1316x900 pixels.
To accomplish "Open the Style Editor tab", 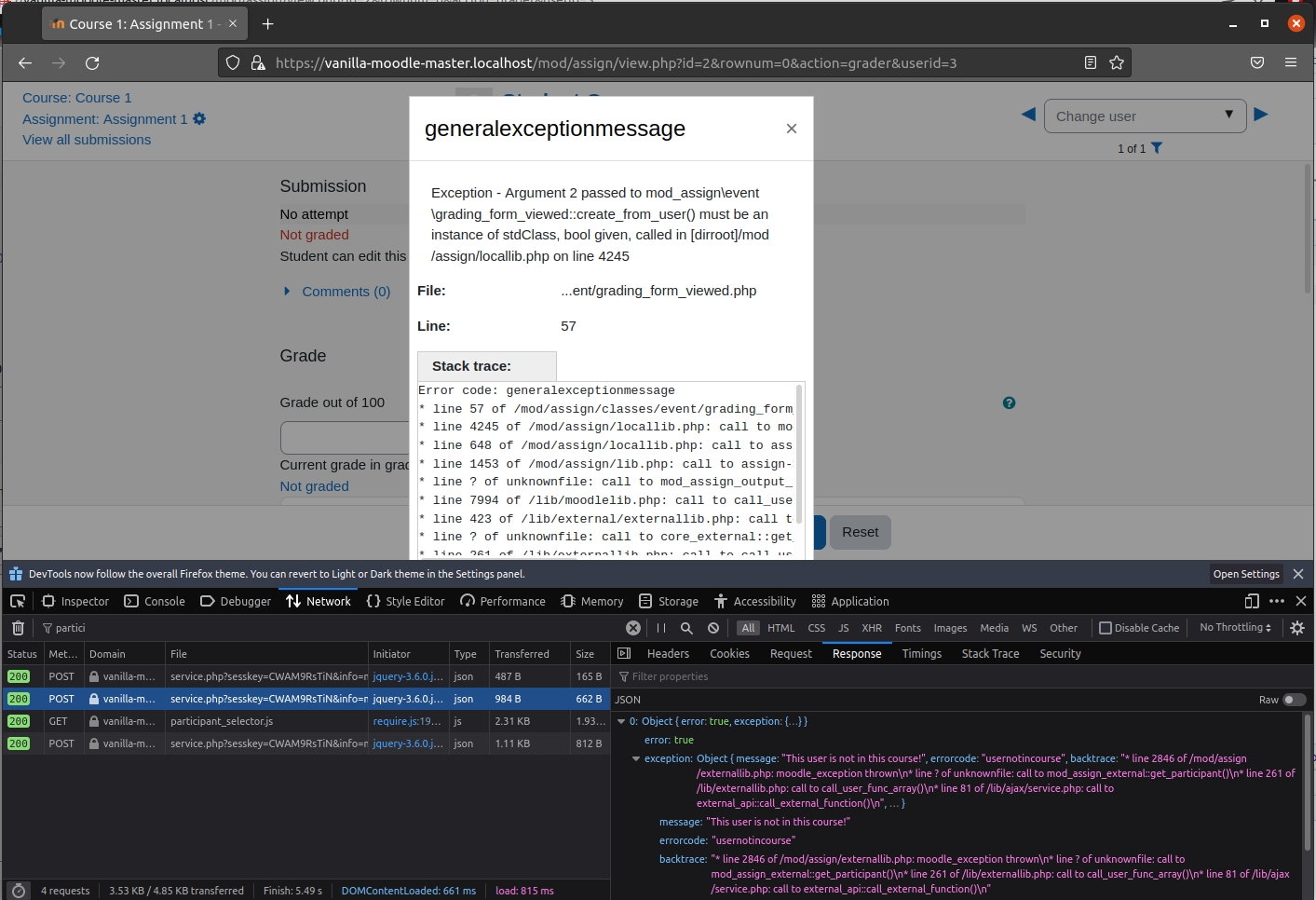I will click(x=405, y=601).
